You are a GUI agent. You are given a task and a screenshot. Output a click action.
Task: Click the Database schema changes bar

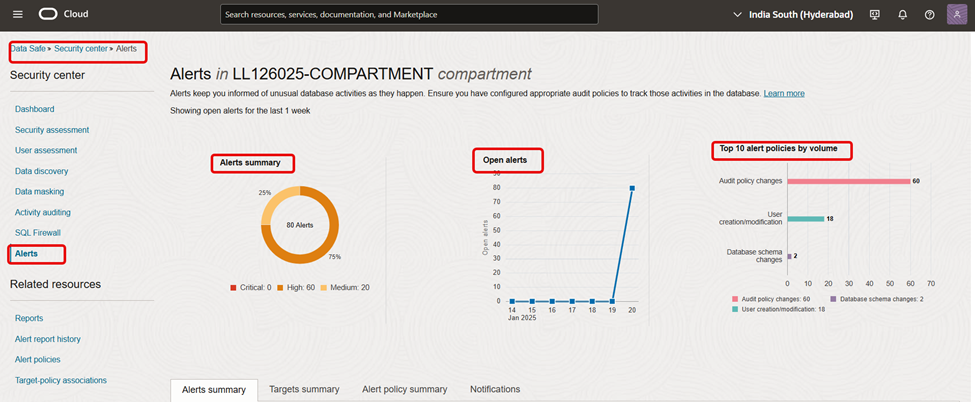tap(790, 256)
